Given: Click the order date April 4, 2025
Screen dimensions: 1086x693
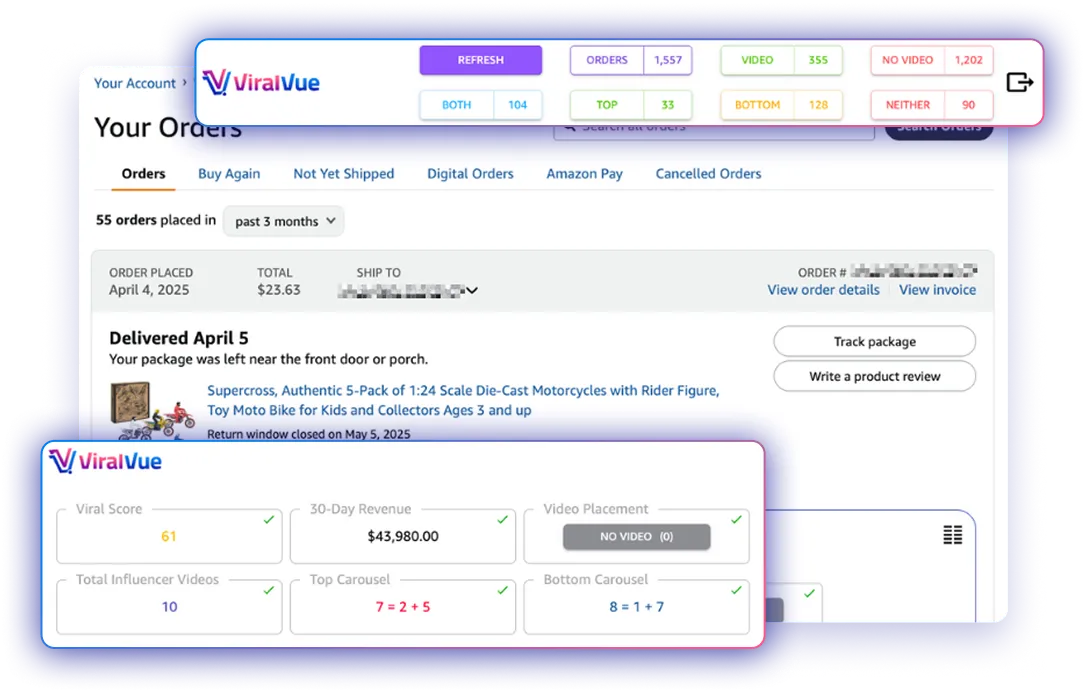Looking at the screenshot, I should coord(149,290).
